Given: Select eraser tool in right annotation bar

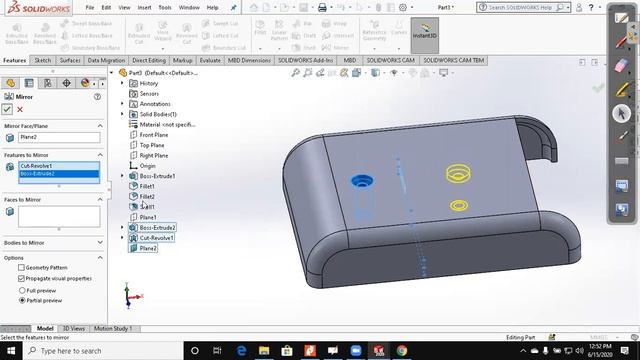Looking at the screenshot, I should click(x=621, y=65).
